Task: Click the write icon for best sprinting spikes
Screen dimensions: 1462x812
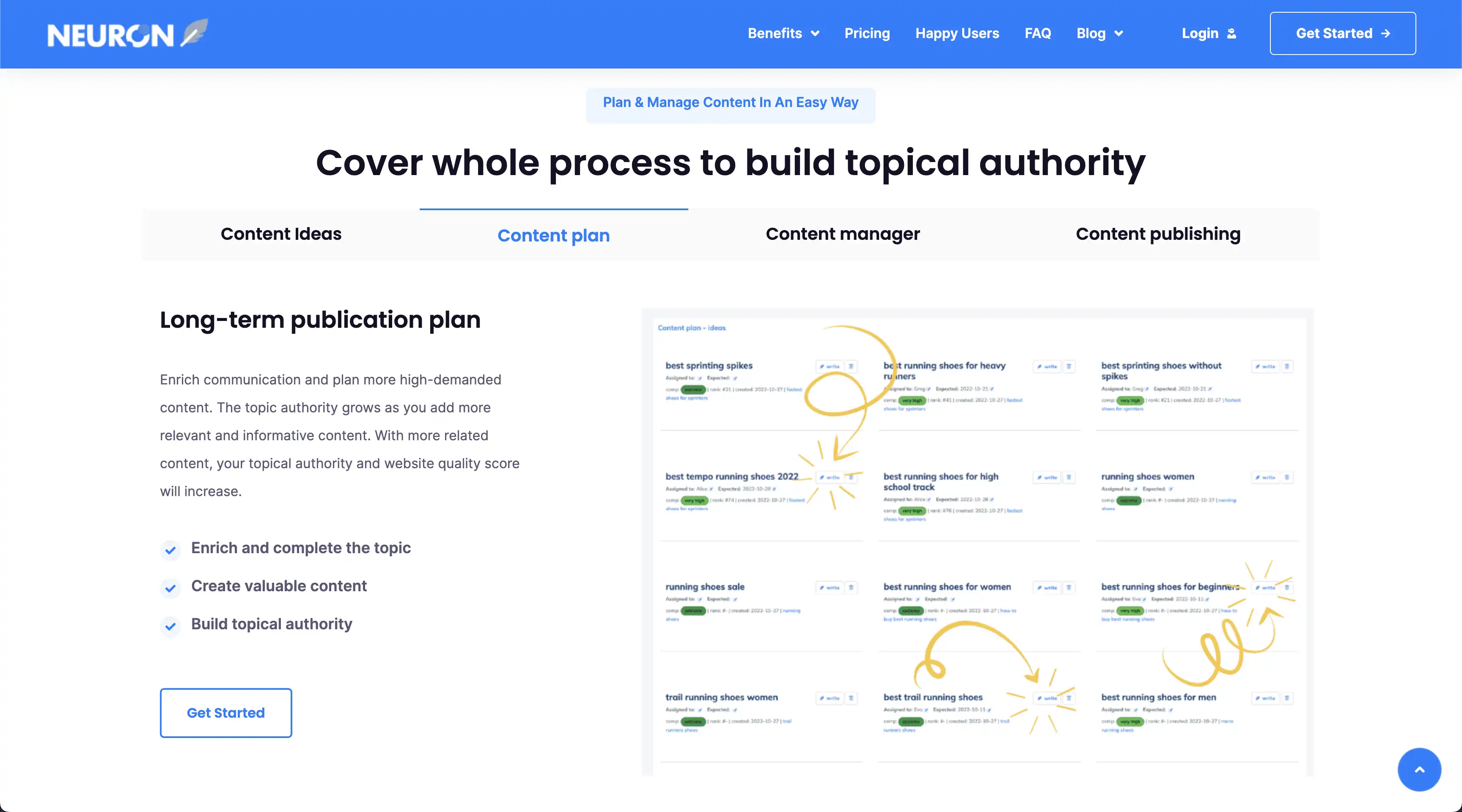Action: [x=829, y=367]
